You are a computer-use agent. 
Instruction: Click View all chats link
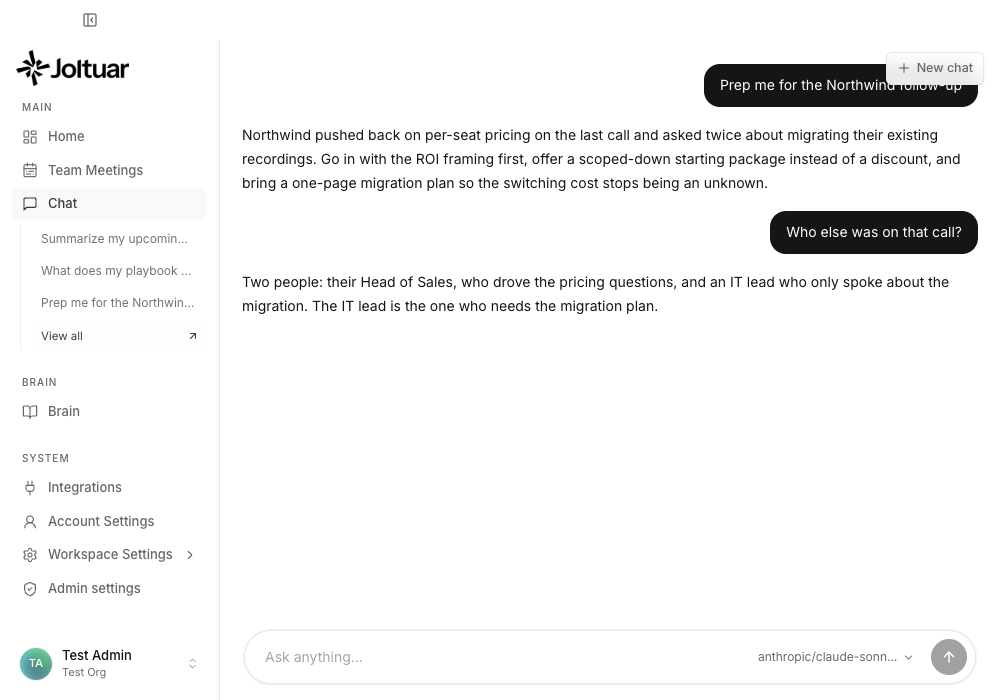click(119, 336)
